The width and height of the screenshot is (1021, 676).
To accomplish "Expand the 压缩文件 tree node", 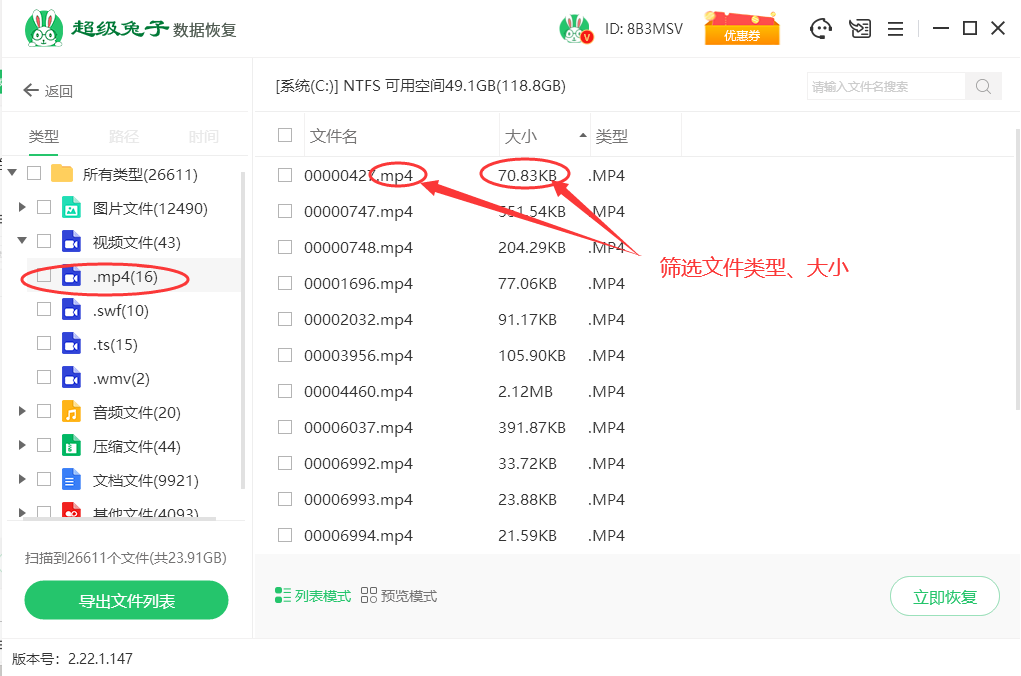I will point(22,446).
